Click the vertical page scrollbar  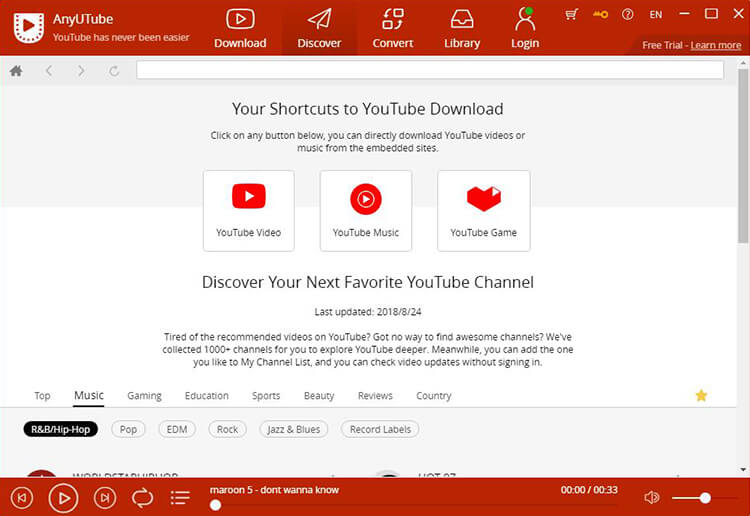coord(743,155)
